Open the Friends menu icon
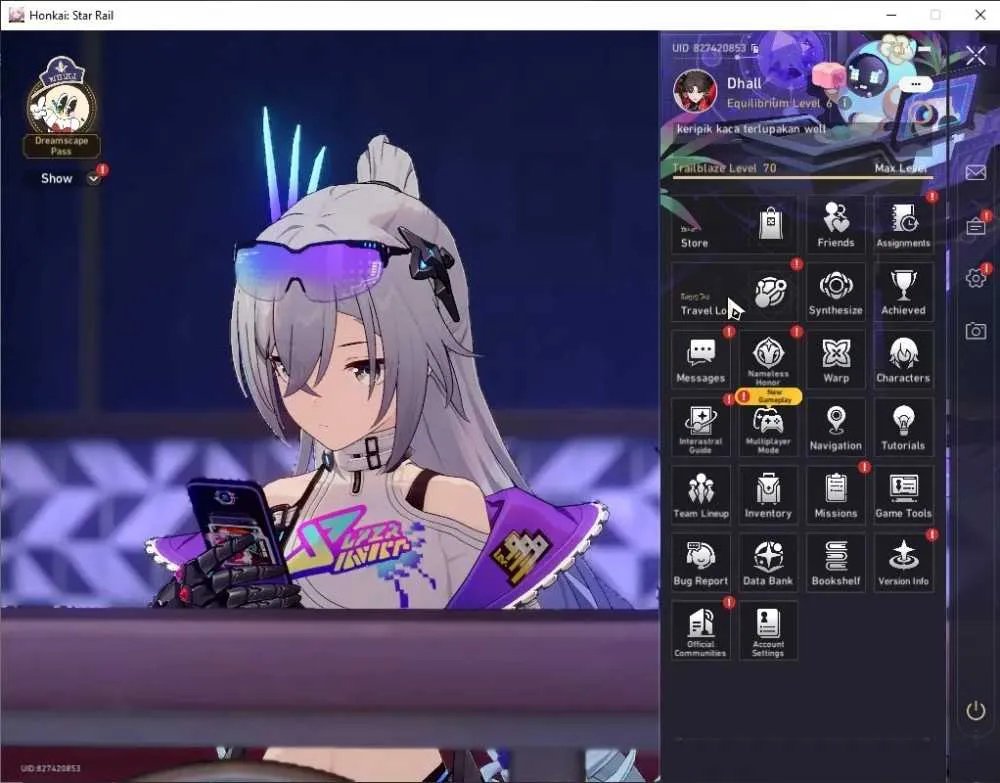 pyautogui.click(x=835, y=224)
